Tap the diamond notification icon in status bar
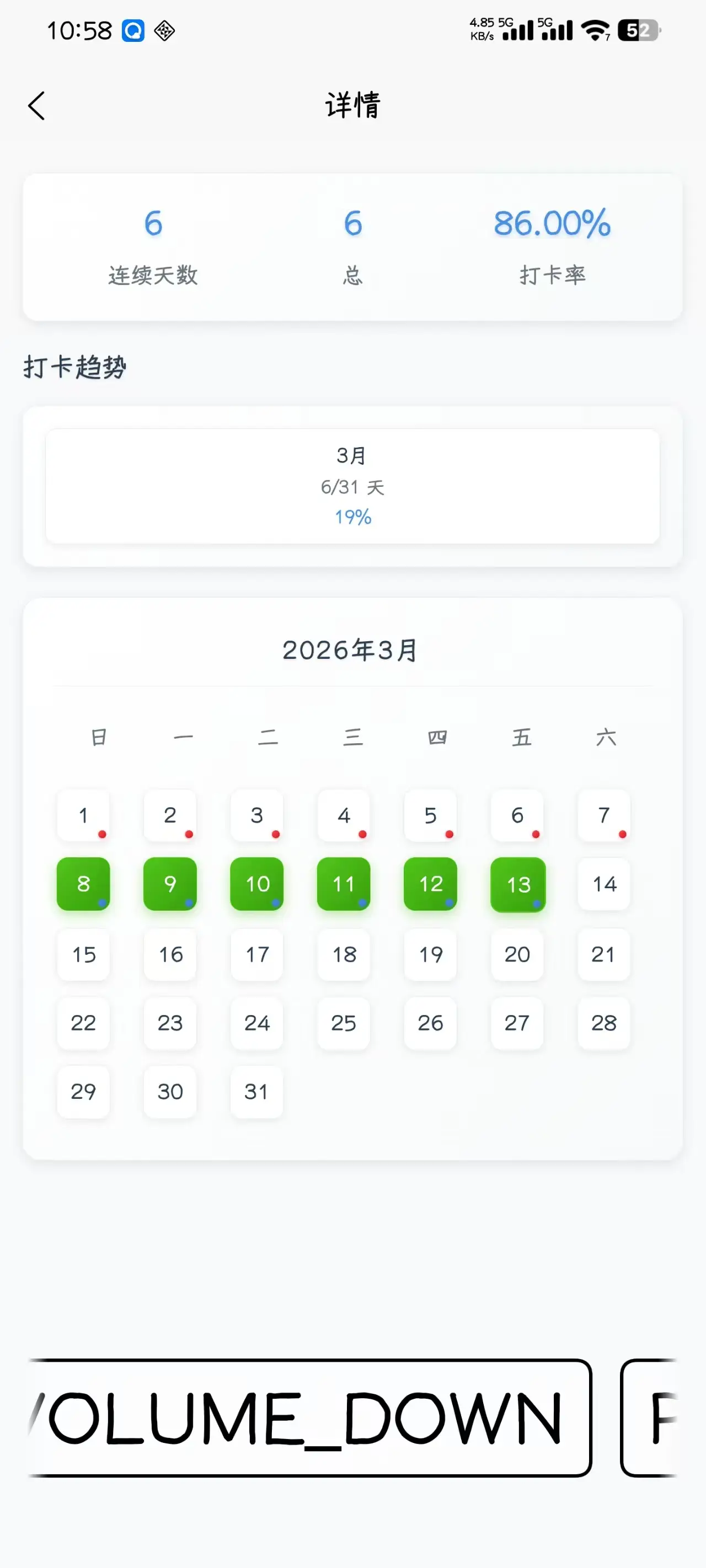The width and height of the screenshot is (706, 1568). coord(164,30)
